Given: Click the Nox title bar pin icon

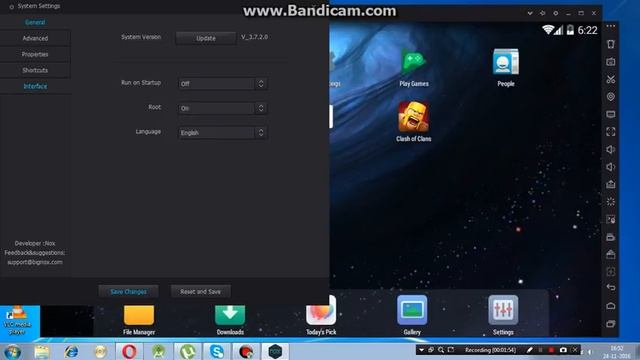Looking at the screenshot, I should 542,13.
